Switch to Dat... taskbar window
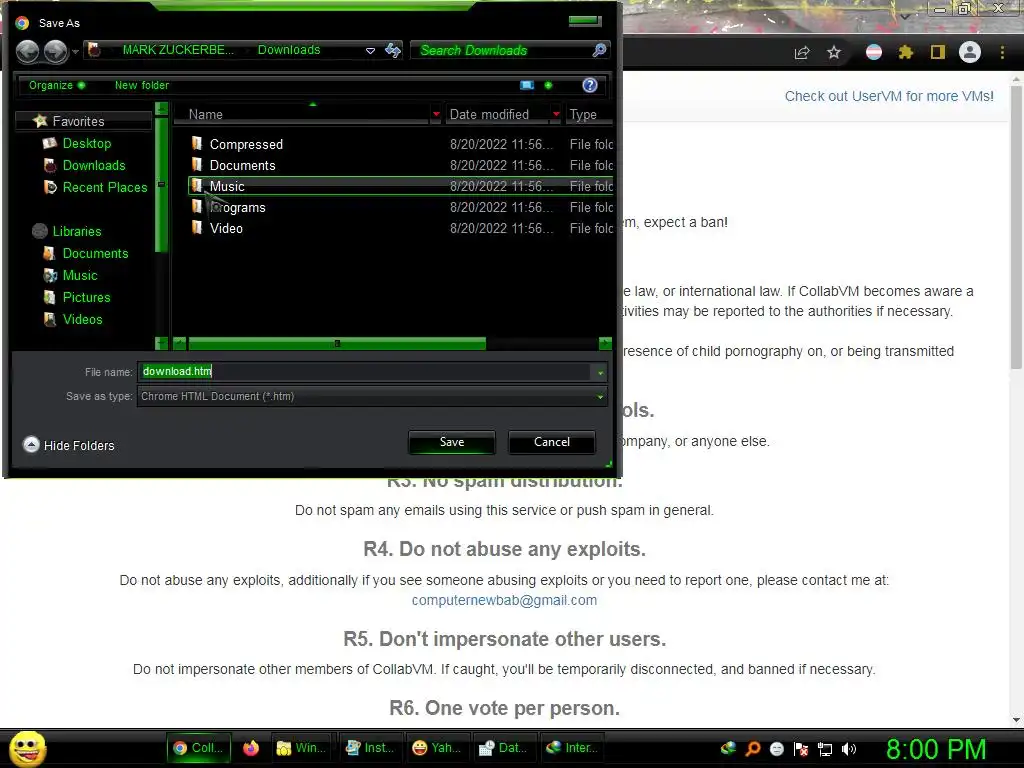The width and height of the screenshot is (1024, 768). tap(504, 748)
